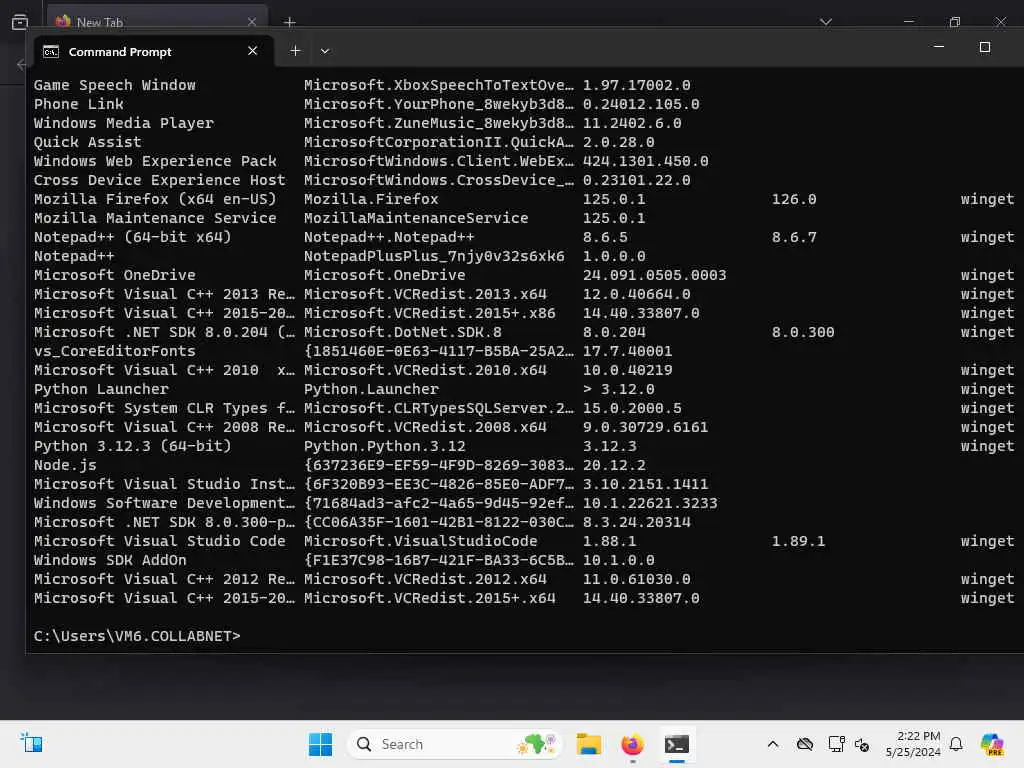Close the Command Prompt tab
1024x768 pixels.
(x=253, y=51)
